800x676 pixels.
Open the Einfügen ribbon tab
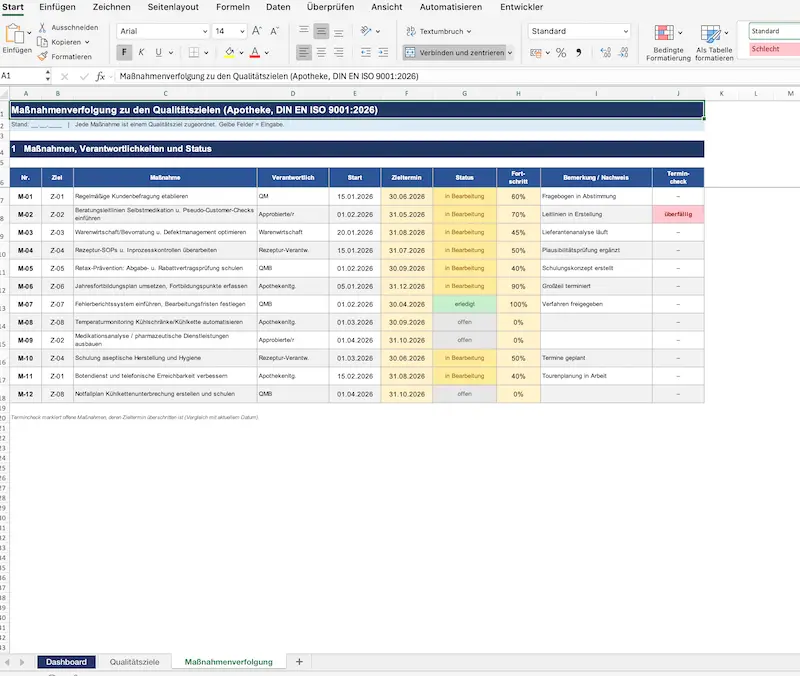click(57, 7)
